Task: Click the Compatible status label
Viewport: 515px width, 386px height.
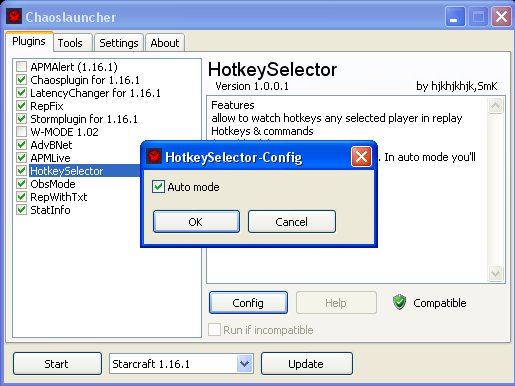Action: pos(439,303)
